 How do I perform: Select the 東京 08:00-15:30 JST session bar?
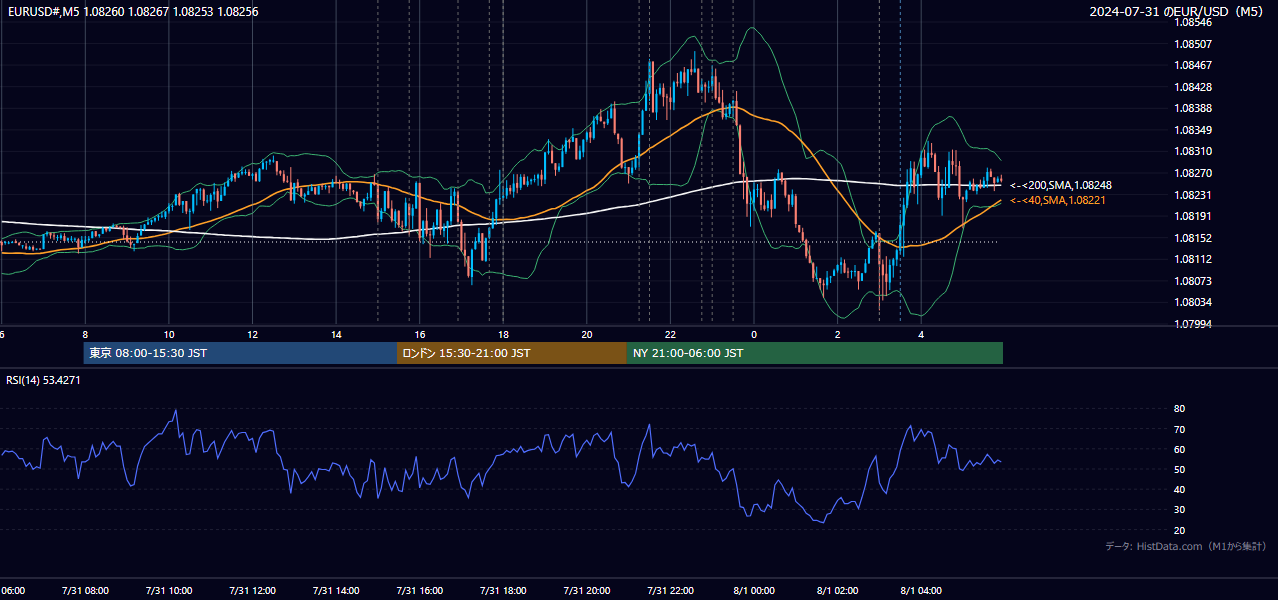pyautogui.click(x=240, y=353)
